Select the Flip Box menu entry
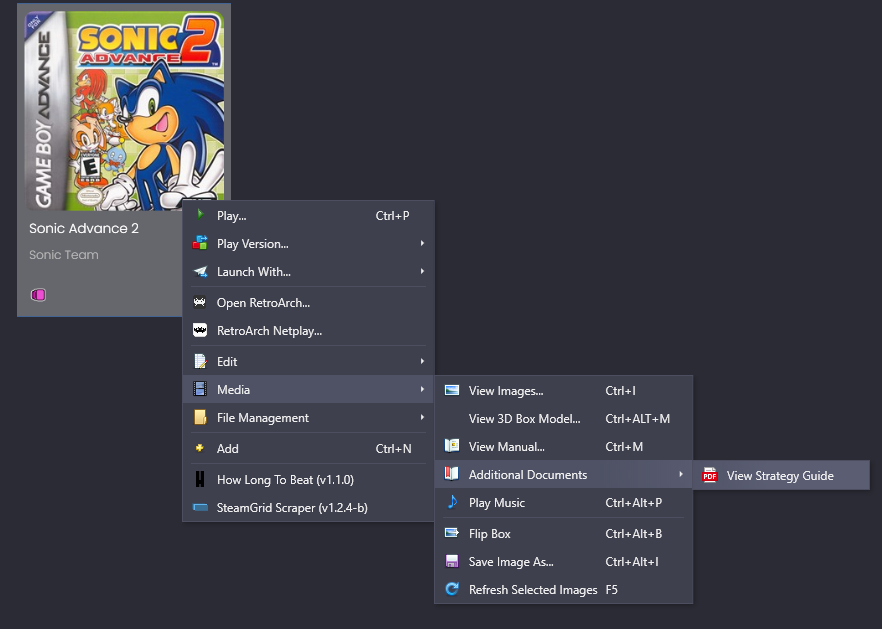Image resolution: width=882 pixels, height=629 pixels. click(564, 533)
